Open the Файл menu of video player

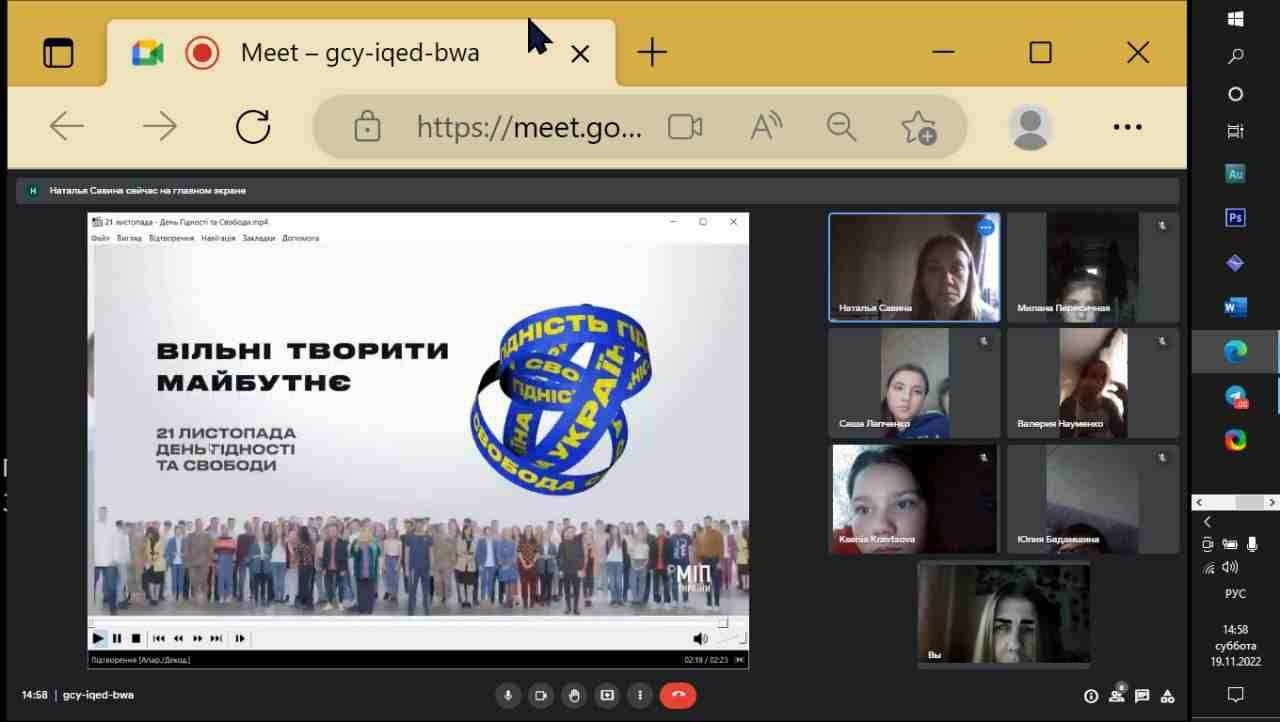tap(100, 238)
